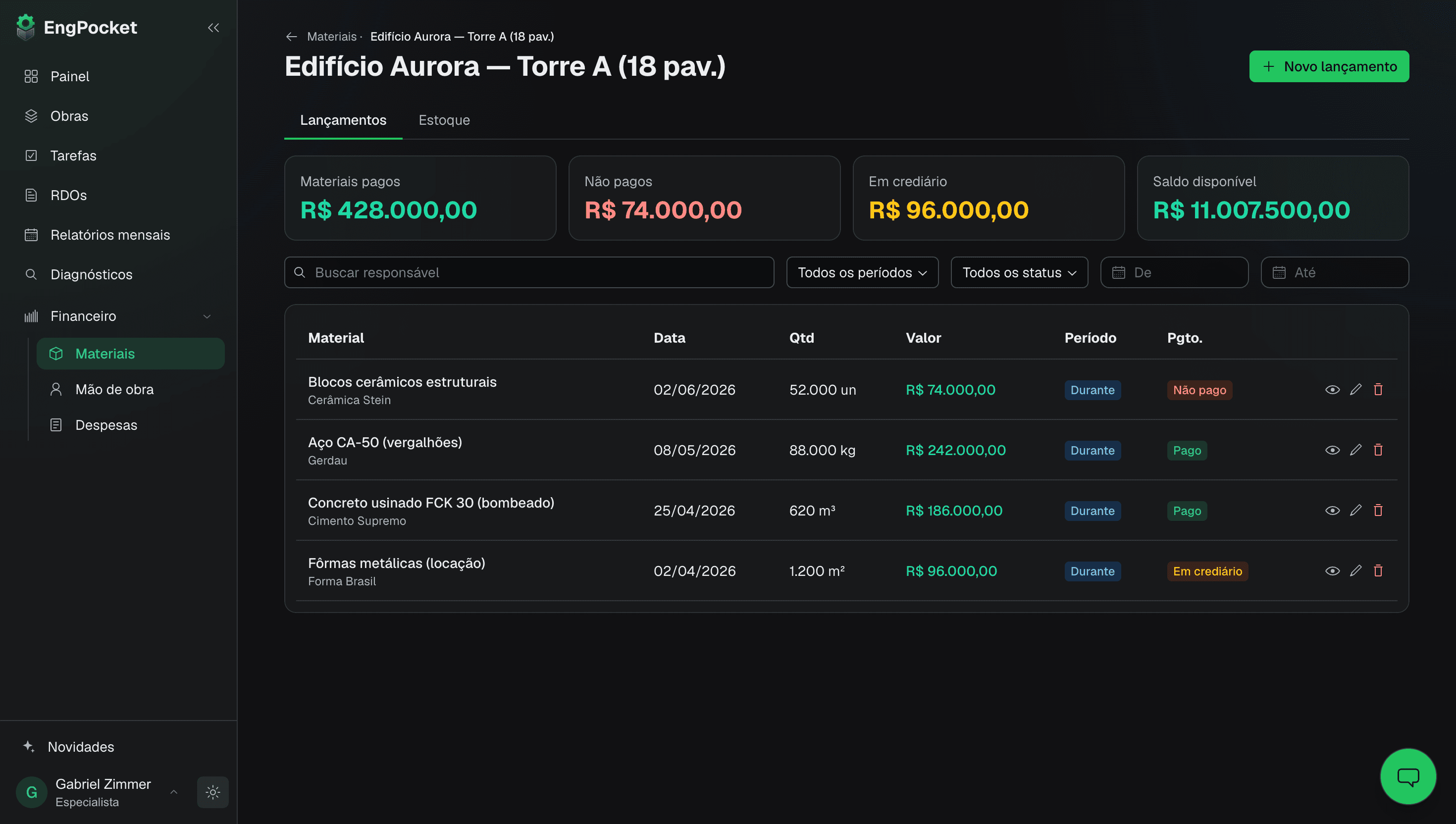This screenshot has width=1456, height=824.
Task: Click the Durante badge in the Fôrmas metálicas row
Action: [x=1092, y=571]
